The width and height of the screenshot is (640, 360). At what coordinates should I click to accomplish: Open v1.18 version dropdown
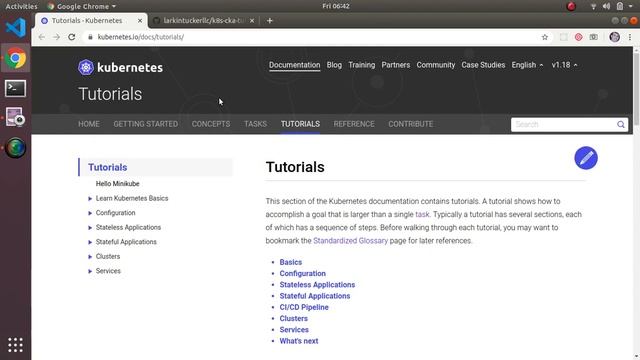click(x=564, y=65)
